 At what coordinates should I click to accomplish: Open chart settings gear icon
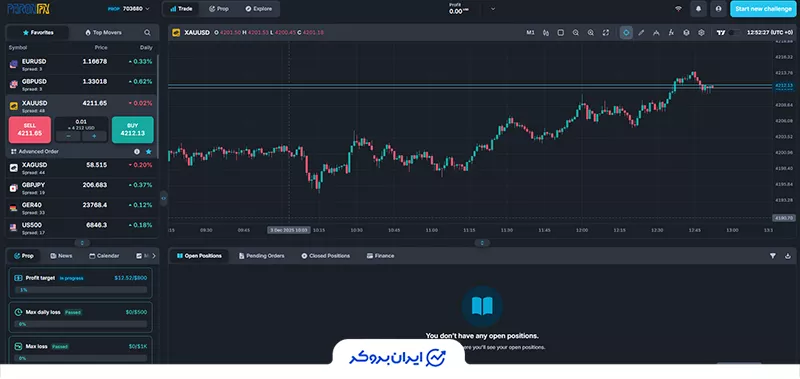tap(701, 33)
